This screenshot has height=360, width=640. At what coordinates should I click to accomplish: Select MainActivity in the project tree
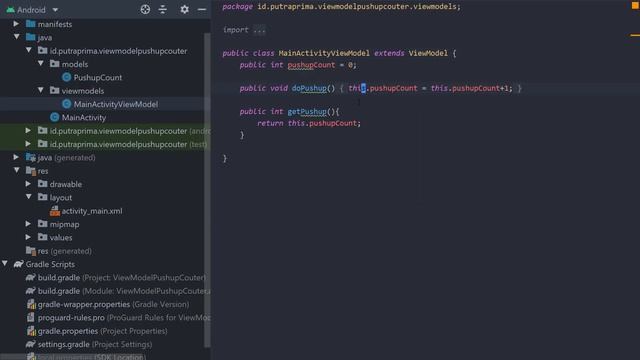[x=84, y=118]
